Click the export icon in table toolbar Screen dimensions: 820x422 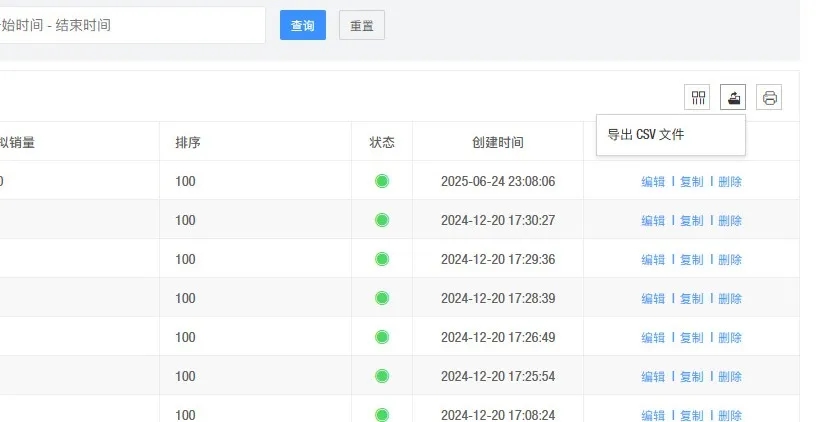pyautogui.click(x=733, y=97)
